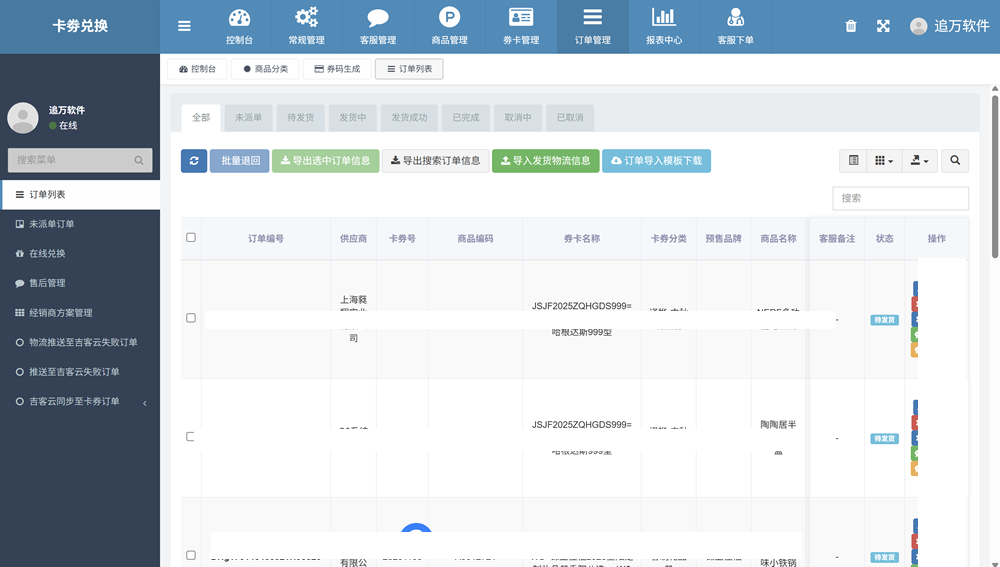This screenshot has height=567, width=1000.
Task: Toggle the hamburger sidebar menu icon
Action: point(184,26)
